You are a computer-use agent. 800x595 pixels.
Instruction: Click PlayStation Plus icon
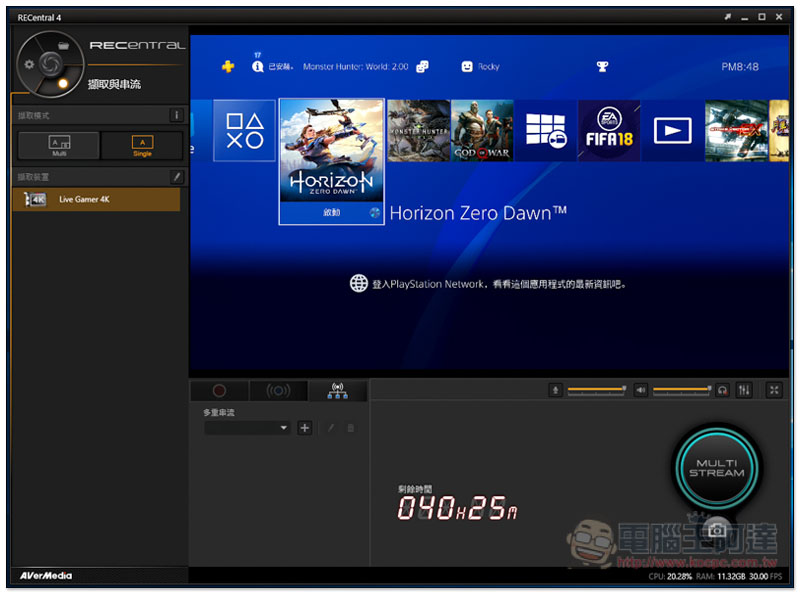click(x=228, y=66)
